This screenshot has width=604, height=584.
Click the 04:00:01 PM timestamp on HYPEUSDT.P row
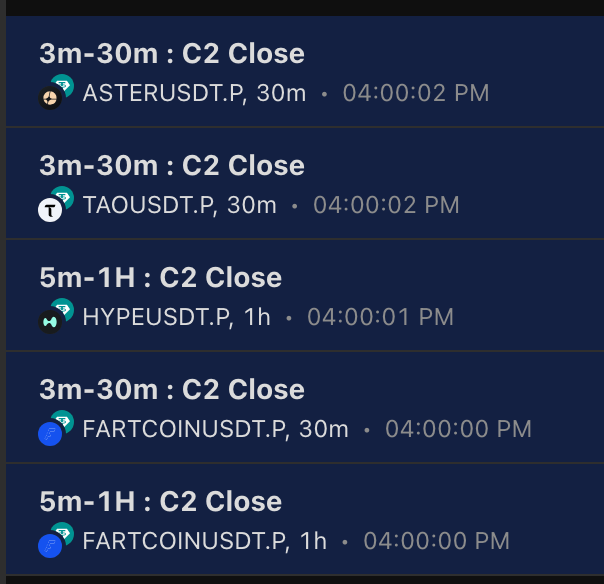(x=380, y=318)
